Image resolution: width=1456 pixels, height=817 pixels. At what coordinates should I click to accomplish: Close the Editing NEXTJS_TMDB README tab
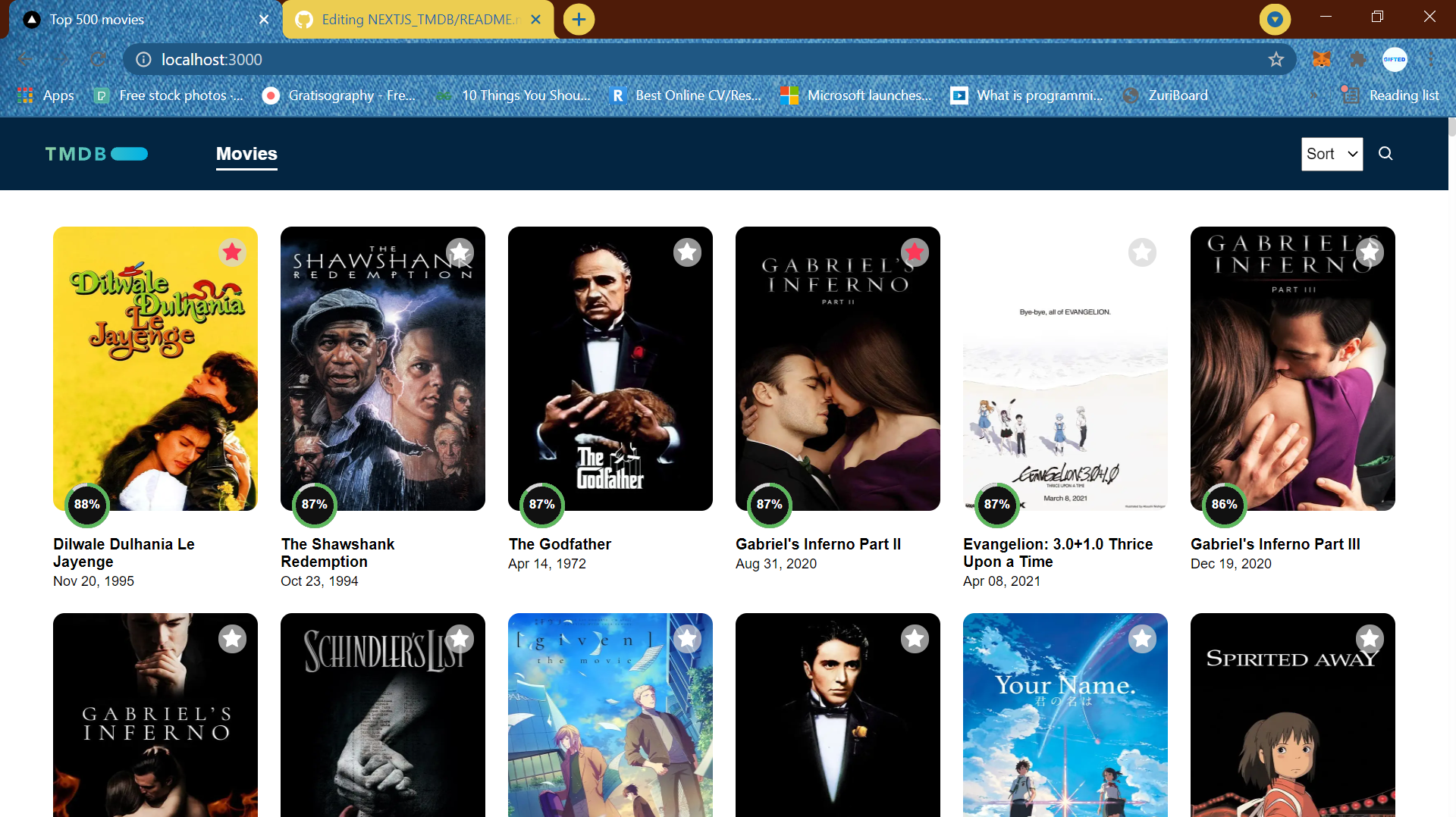point(536,20)
